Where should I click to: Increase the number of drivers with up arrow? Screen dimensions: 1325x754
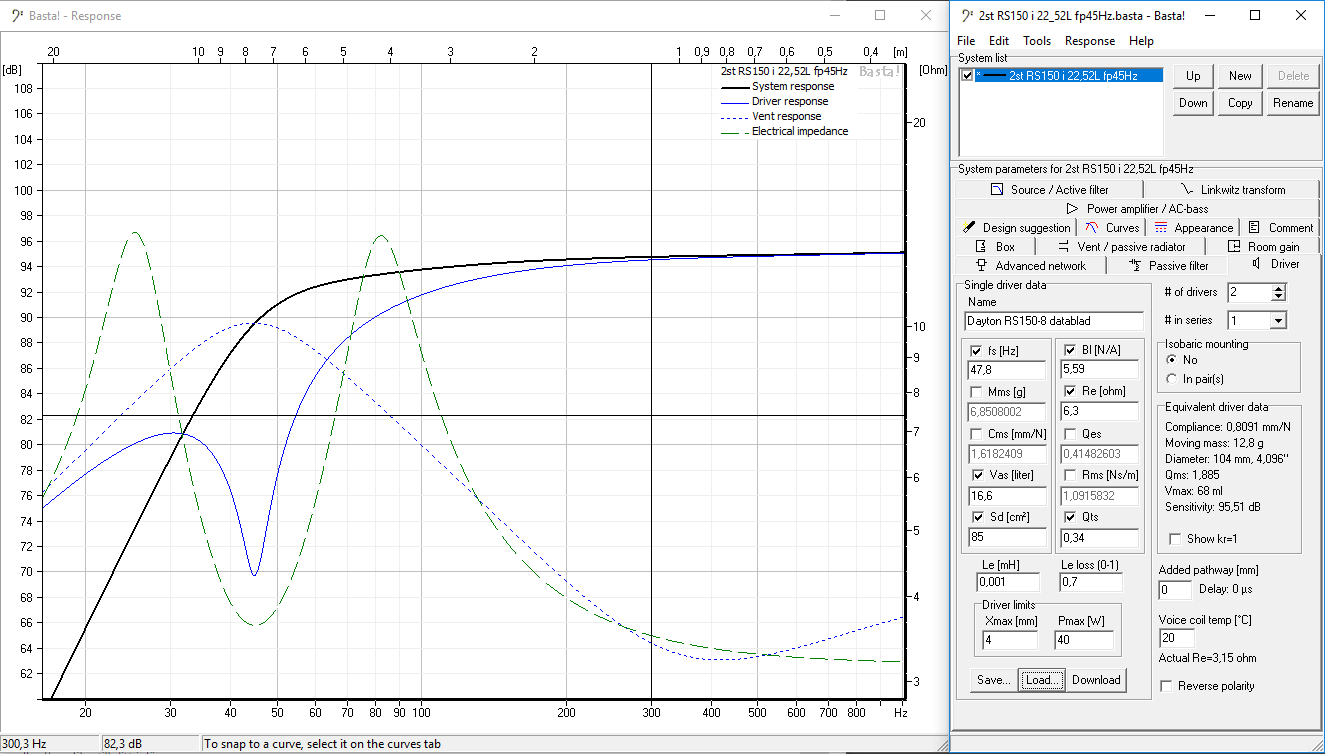point(1278,288)
